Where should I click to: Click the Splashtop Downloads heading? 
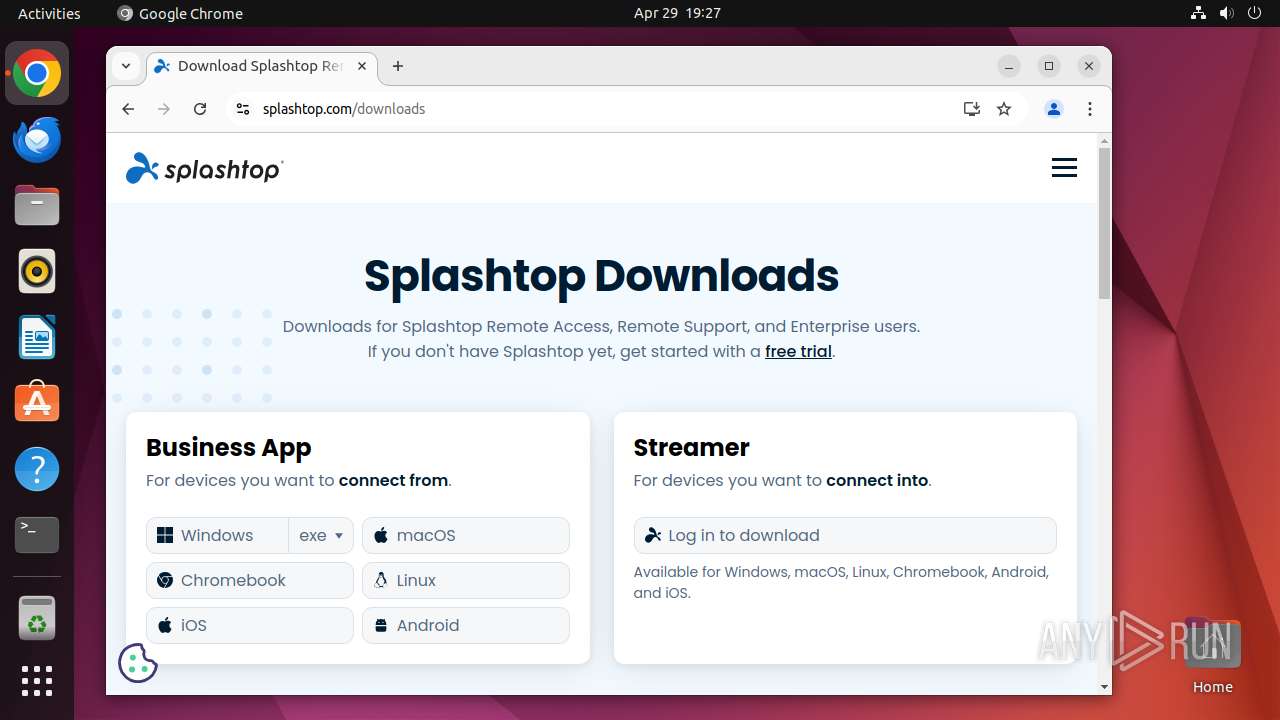coord(601,275)
